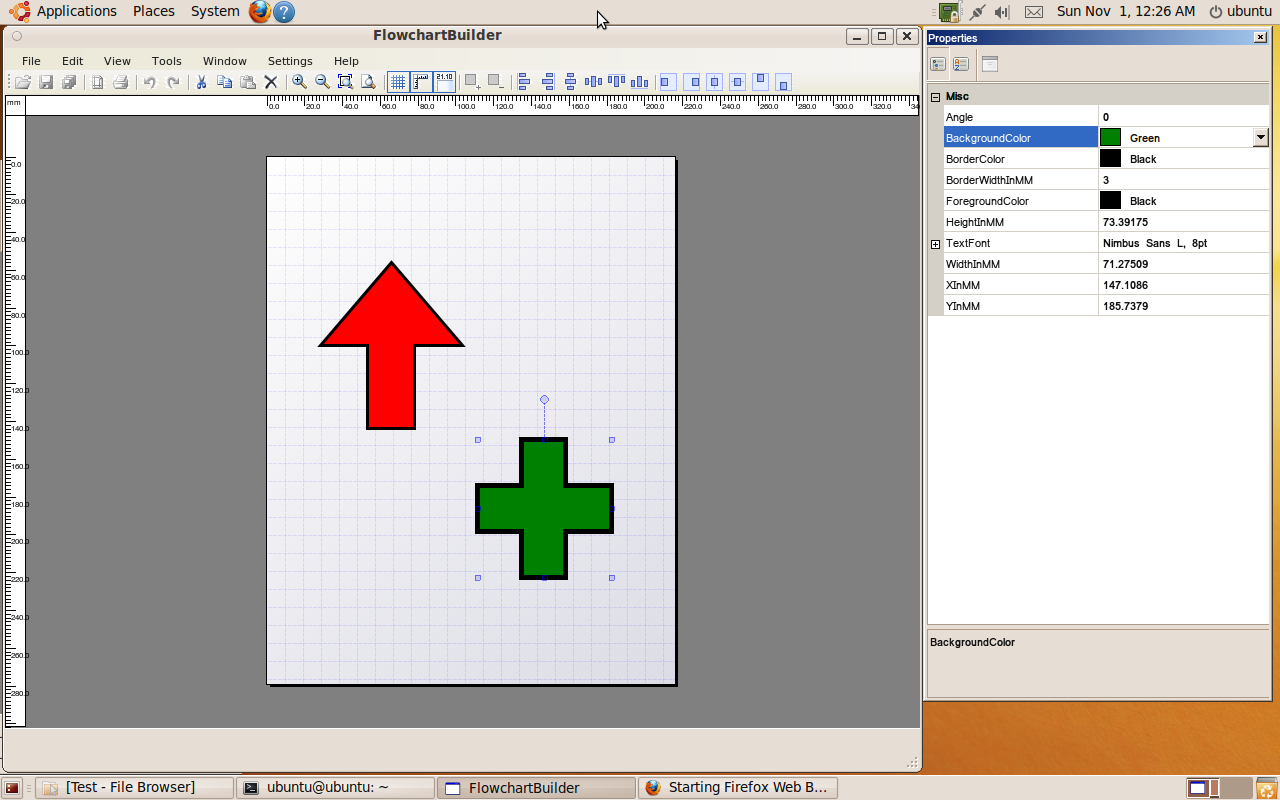Align shapes to horizontal centers
Viewport: 1280px width, 800px height.
[571, 82]
